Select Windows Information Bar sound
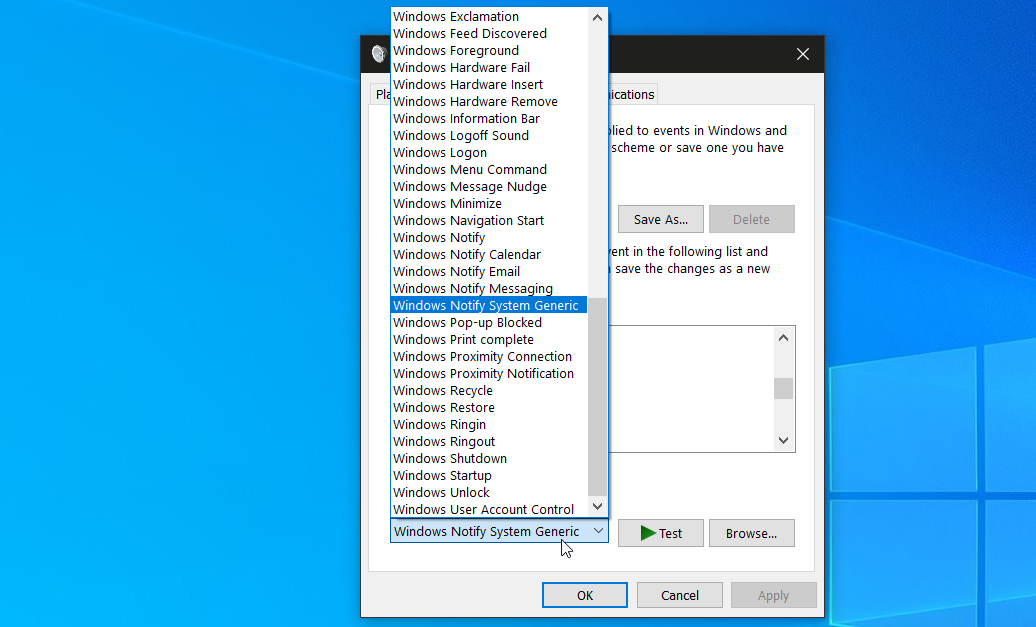This screenshot has width=1036, height=627. (x=489, y=119)
